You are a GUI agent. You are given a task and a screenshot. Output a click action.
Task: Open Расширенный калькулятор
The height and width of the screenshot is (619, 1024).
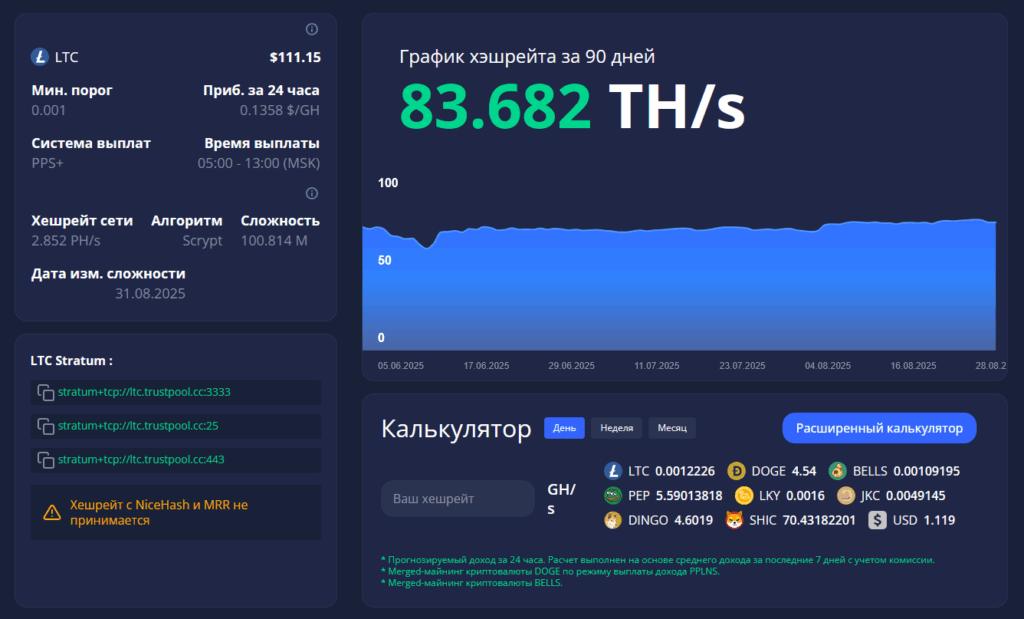879,428
